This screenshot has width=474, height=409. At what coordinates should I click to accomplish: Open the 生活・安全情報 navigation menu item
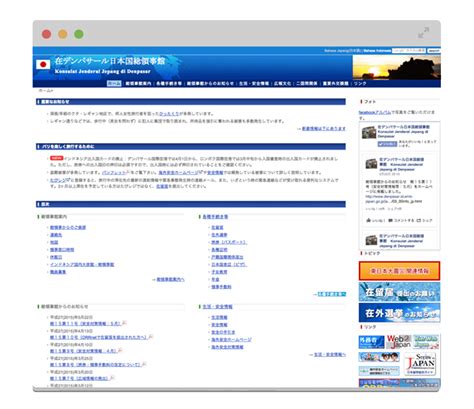[254, 83]
